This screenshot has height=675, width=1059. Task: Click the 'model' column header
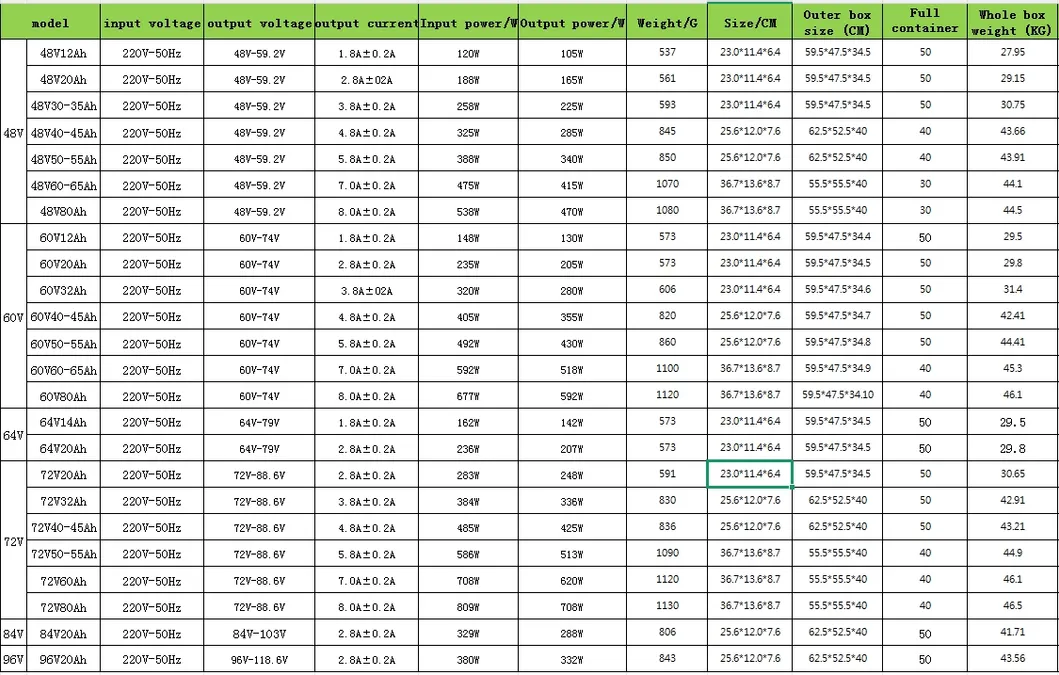tap(50, 22)
